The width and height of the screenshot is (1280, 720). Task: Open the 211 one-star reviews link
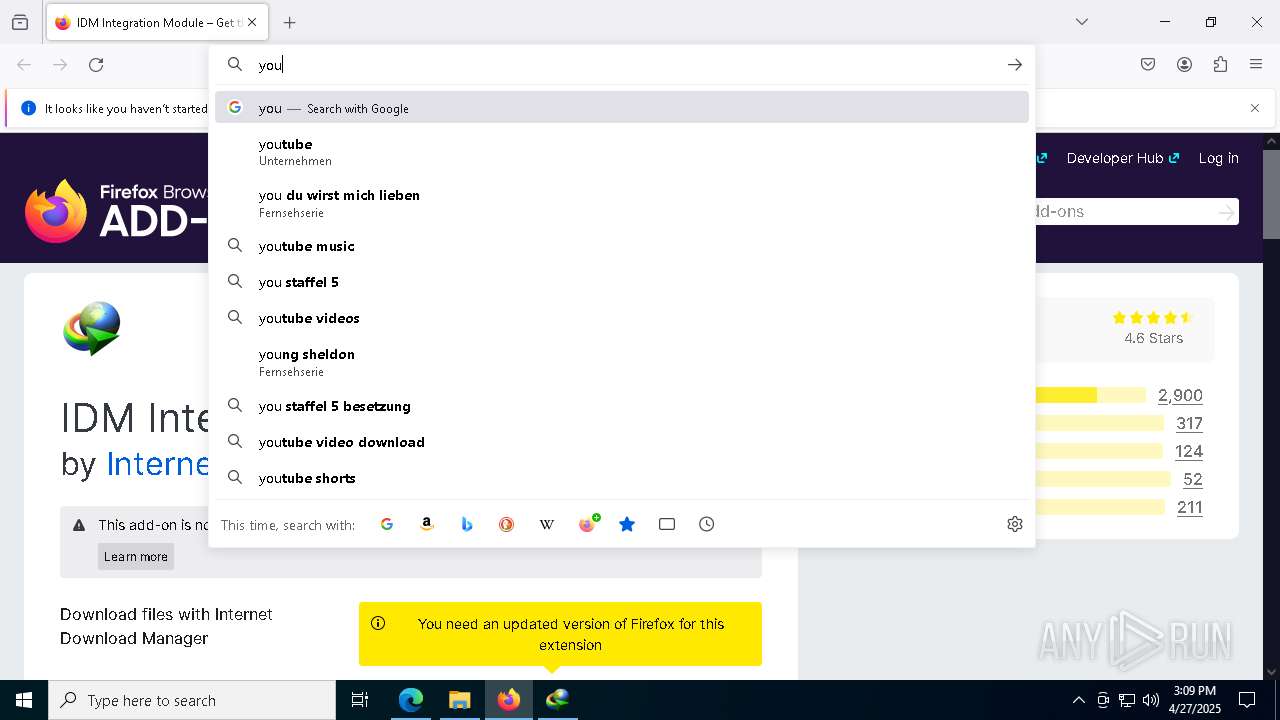(1190, 507)
